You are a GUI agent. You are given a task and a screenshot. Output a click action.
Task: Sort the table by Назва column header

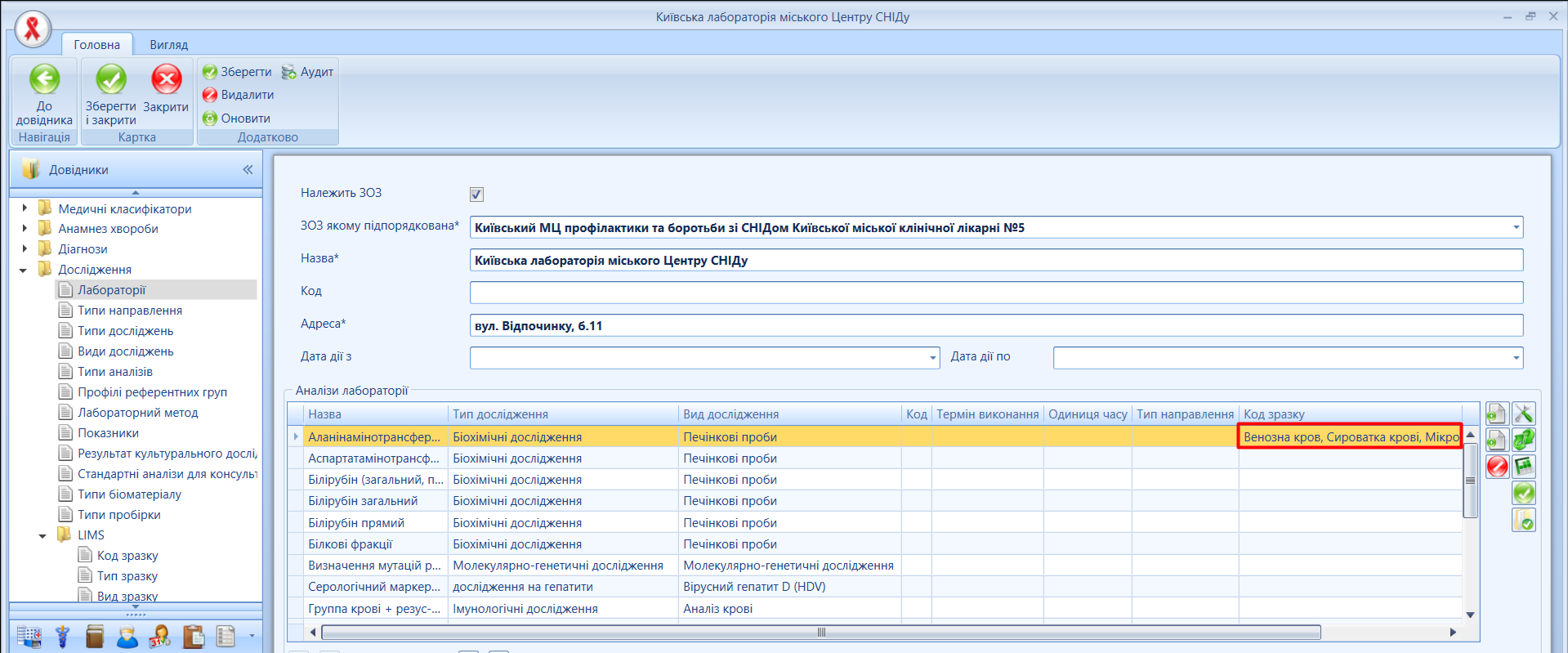click(x=375, y=414)
